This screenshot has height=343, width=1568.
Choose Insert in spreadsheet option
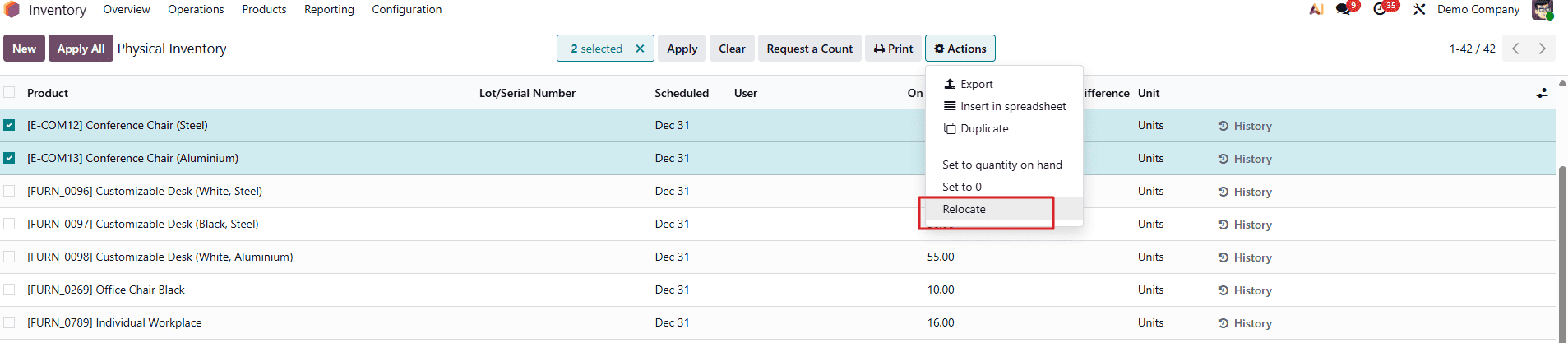coord(1004,106)
